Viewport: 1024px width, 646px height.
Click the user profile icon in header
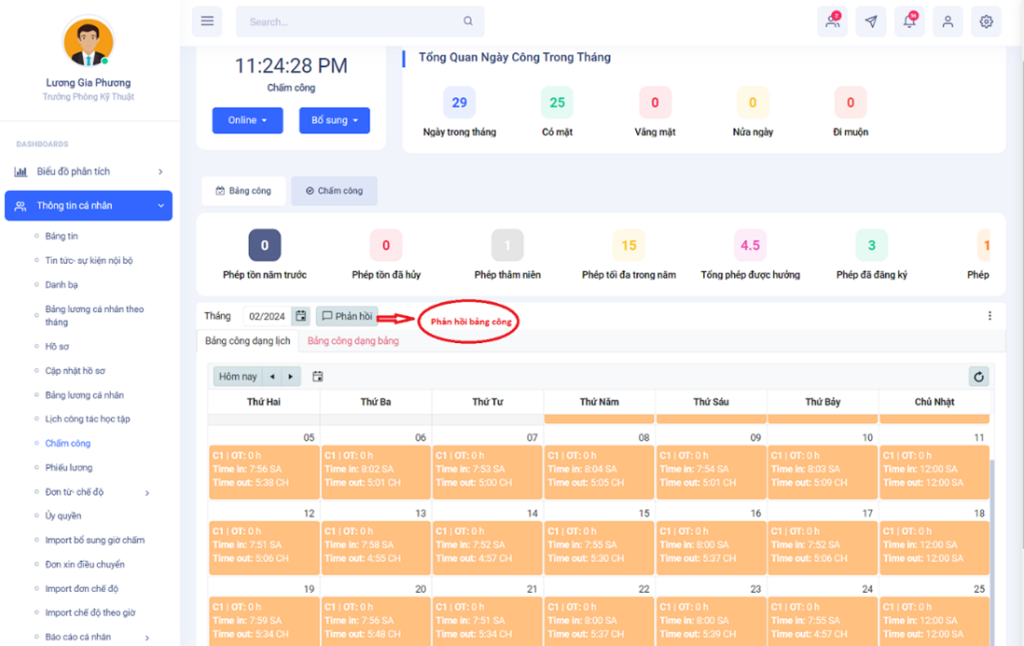tap(948, 21)
